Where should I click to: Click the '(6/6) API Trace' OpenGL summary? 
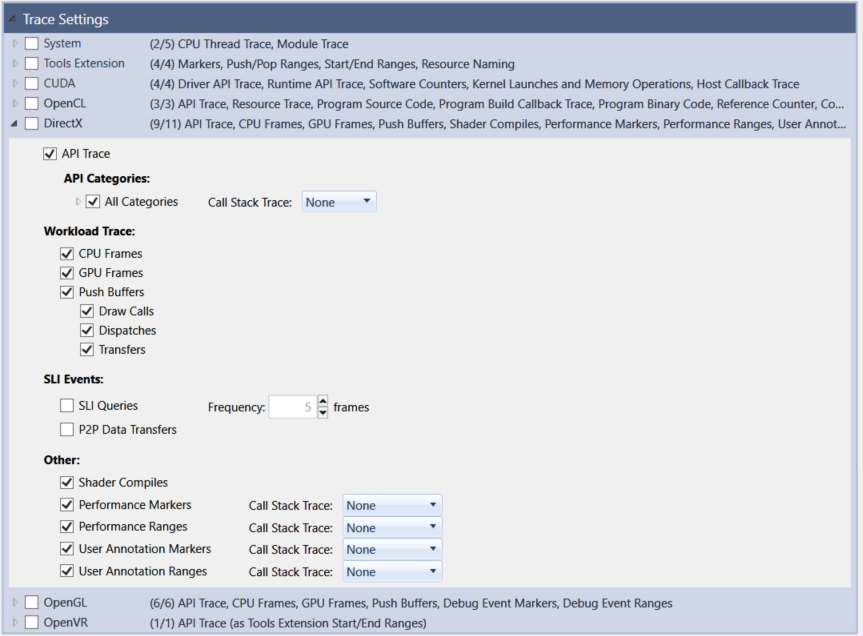(x=411, y=604)
